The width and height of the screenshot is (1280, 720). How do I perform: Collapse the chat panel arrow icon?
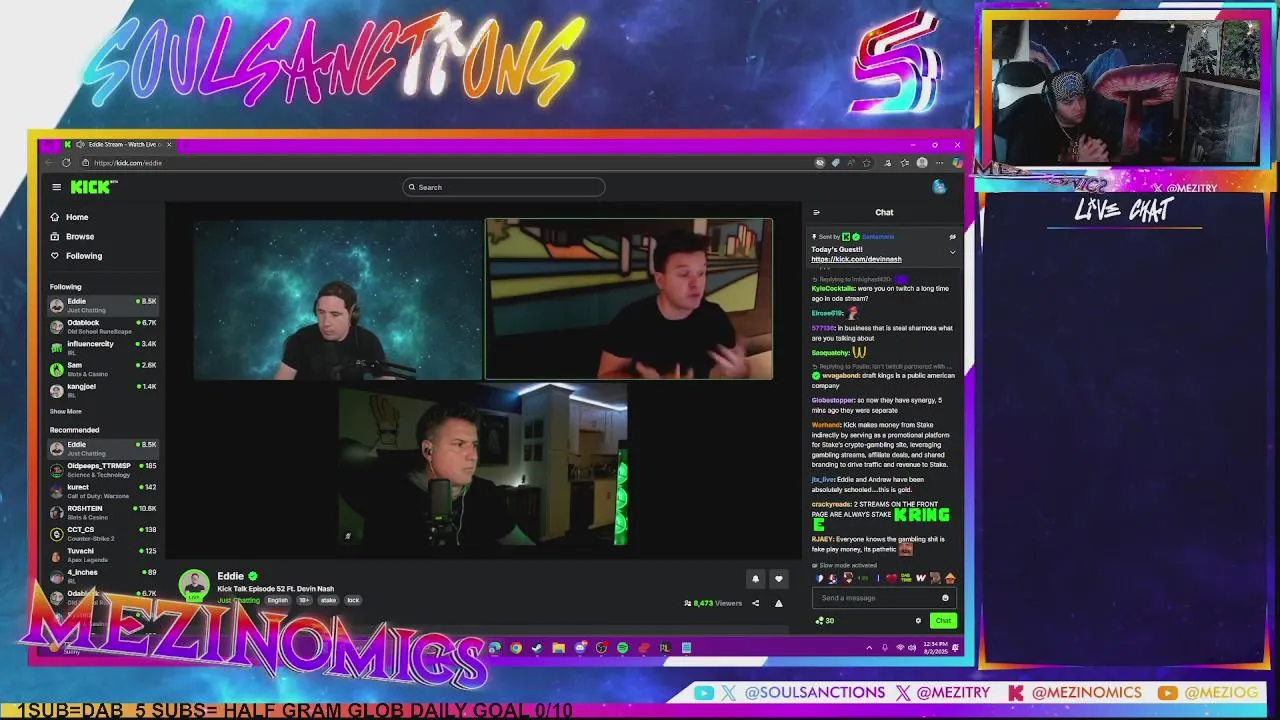click(x=816, y=212)
